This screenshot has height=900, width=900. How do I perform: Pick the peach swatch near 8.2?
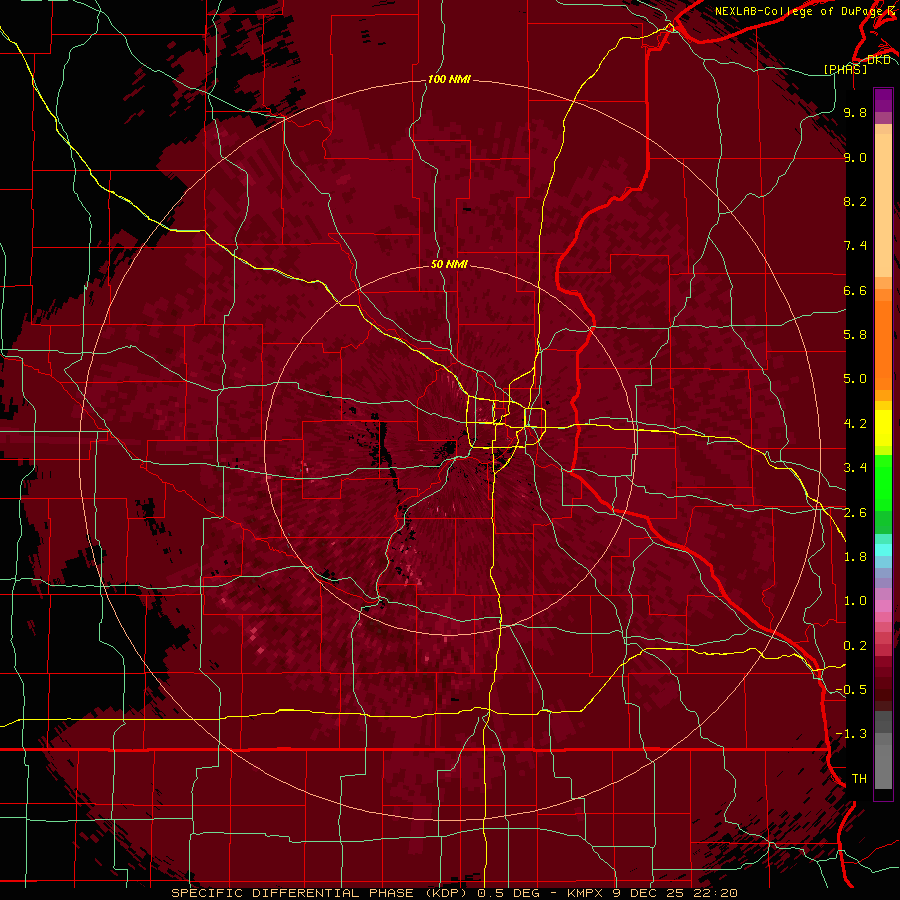click(883, 207)
